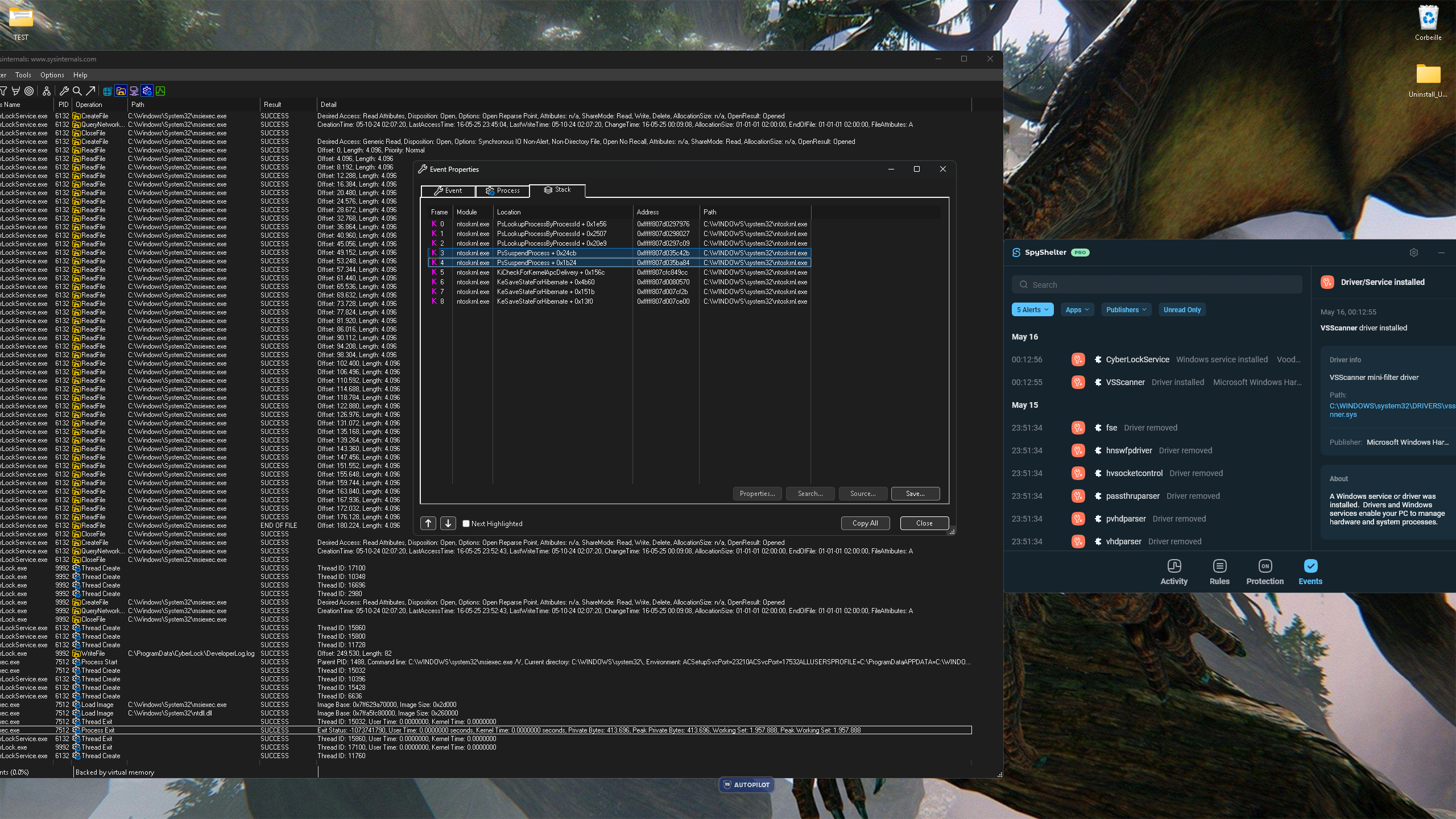Click the Properties... button in Event Properties
Screen dimensions: 1456x819
coord(757,494)
